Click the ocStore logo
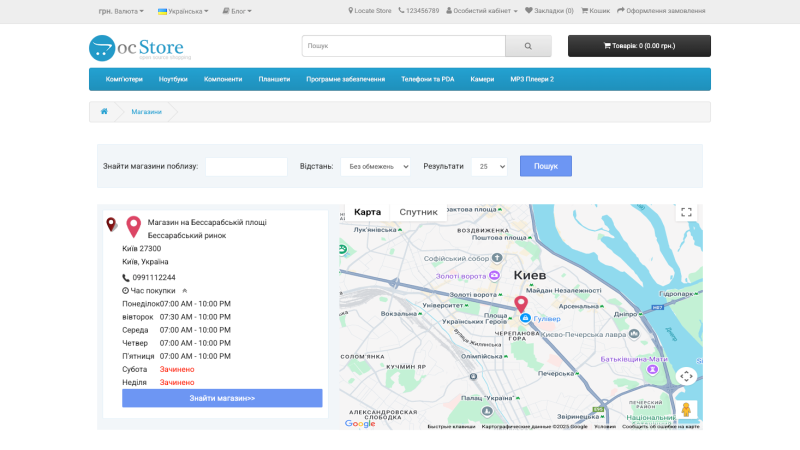The width and height of the screenshot is (800, 450). (x=139, y=48)
